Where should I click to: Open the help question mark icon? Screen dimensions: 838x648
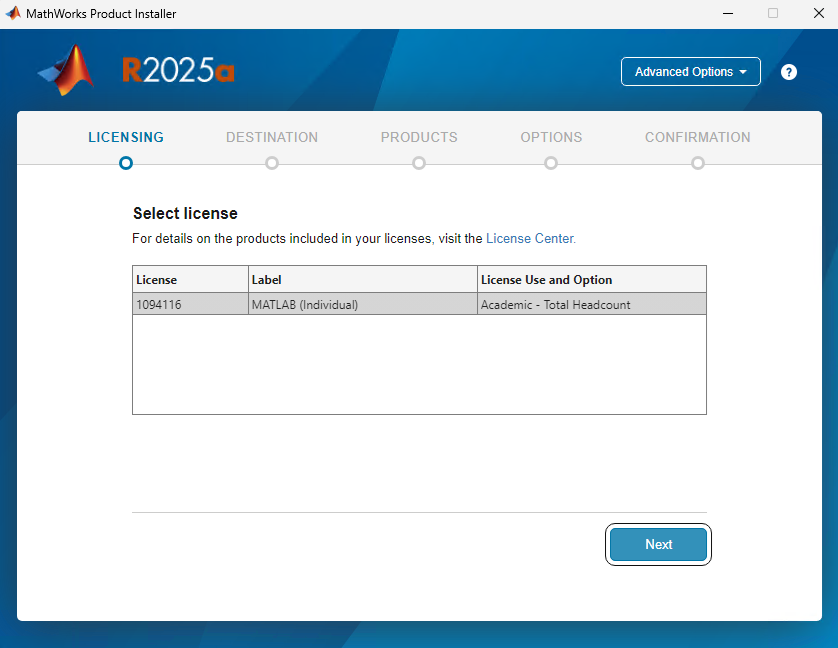tap(788, 72)
